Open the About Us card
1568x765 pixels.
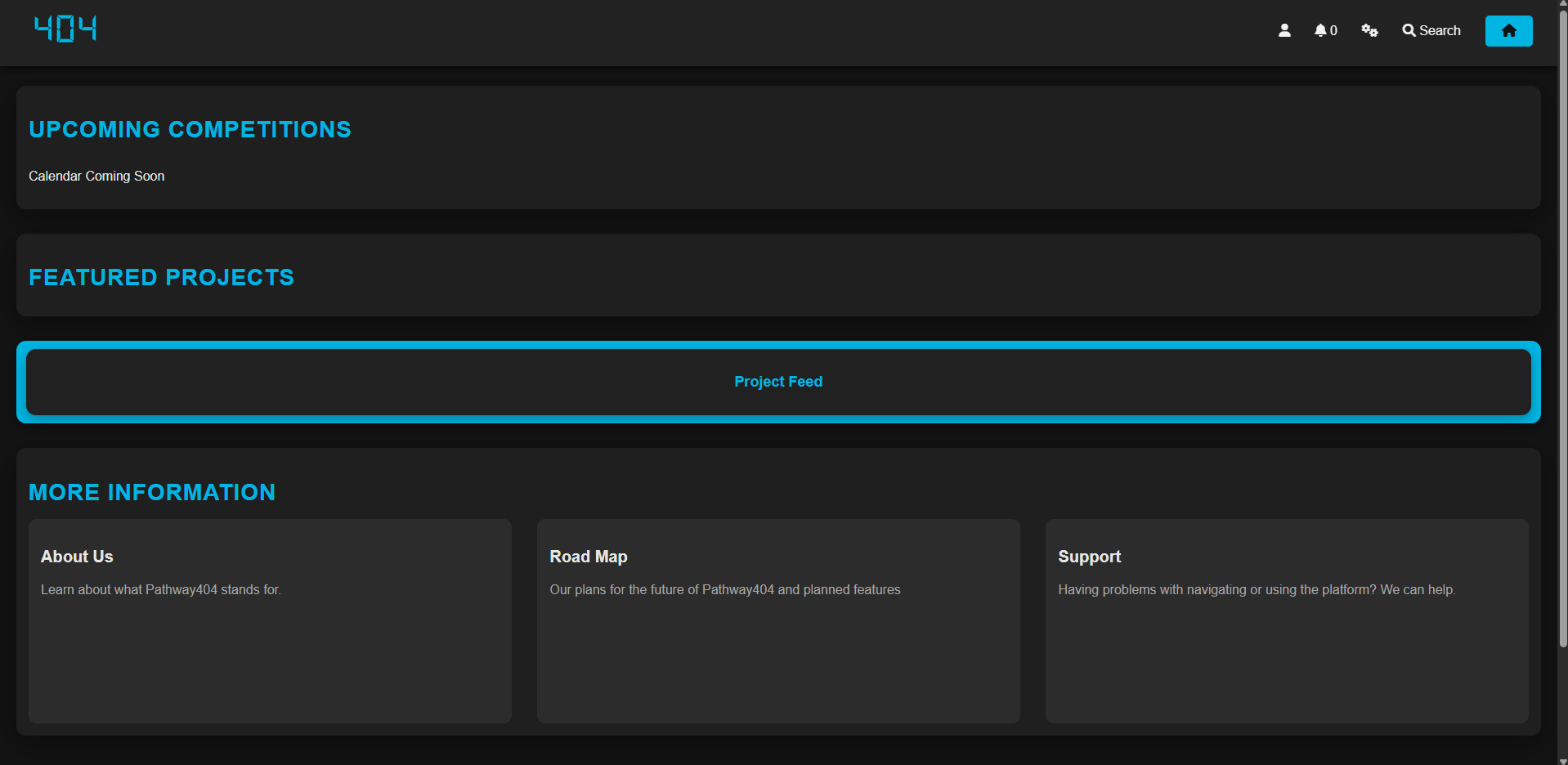270,620
